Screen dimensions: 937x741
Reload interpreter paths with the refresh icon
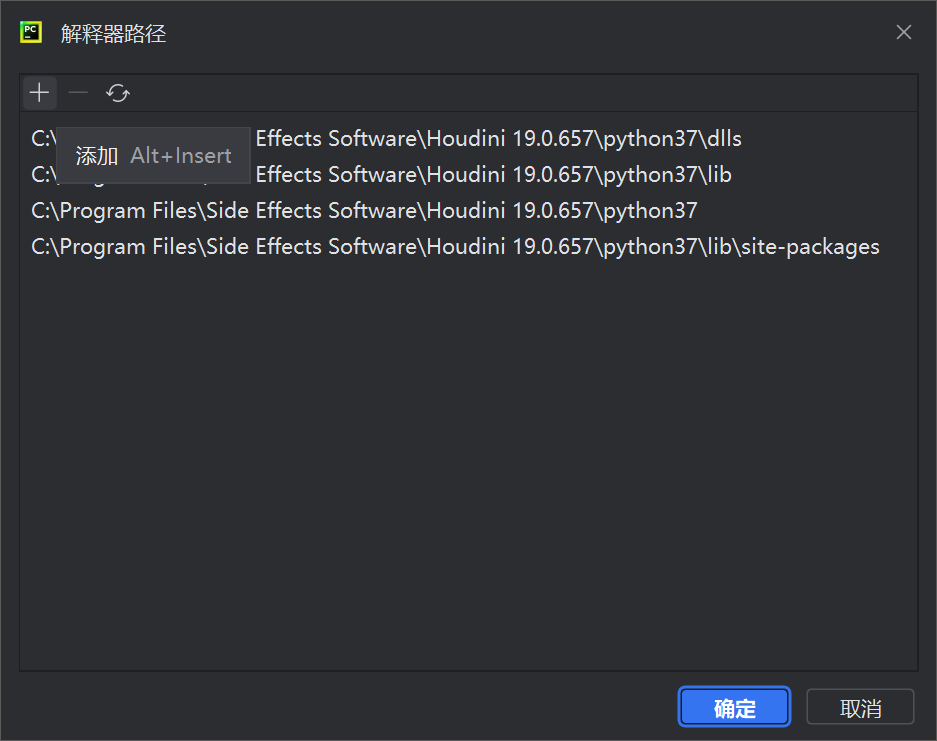117,92
